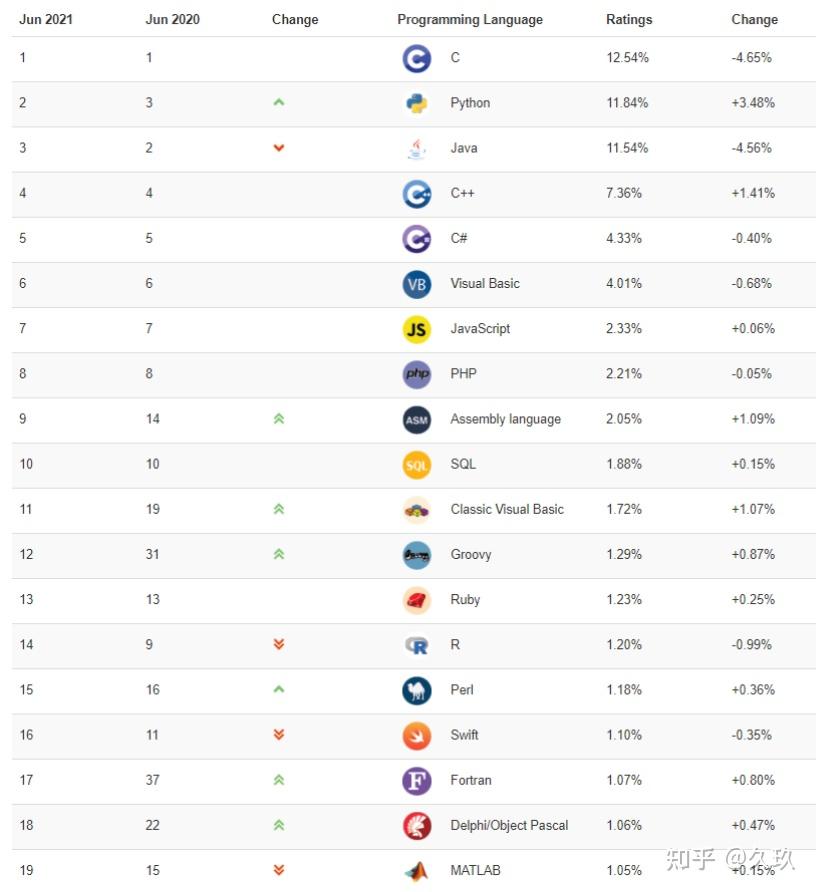Click the Ratings column header
This screenshot has width=816, height=892.
[x=629, y=19]
